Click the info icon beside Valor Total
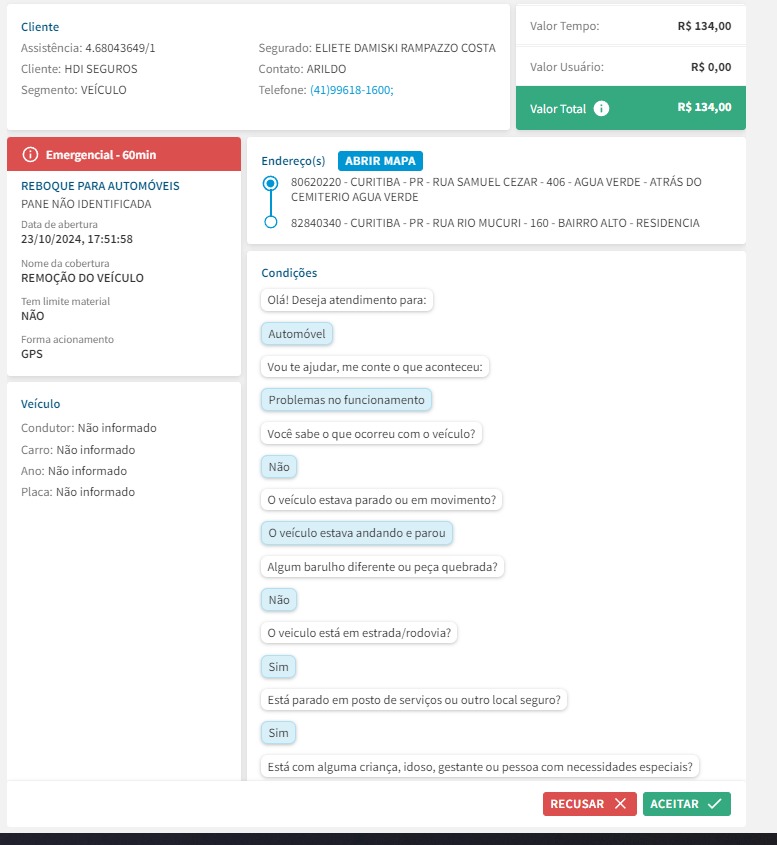The width and height of the screenshot is (777, 845). [601, 108]
